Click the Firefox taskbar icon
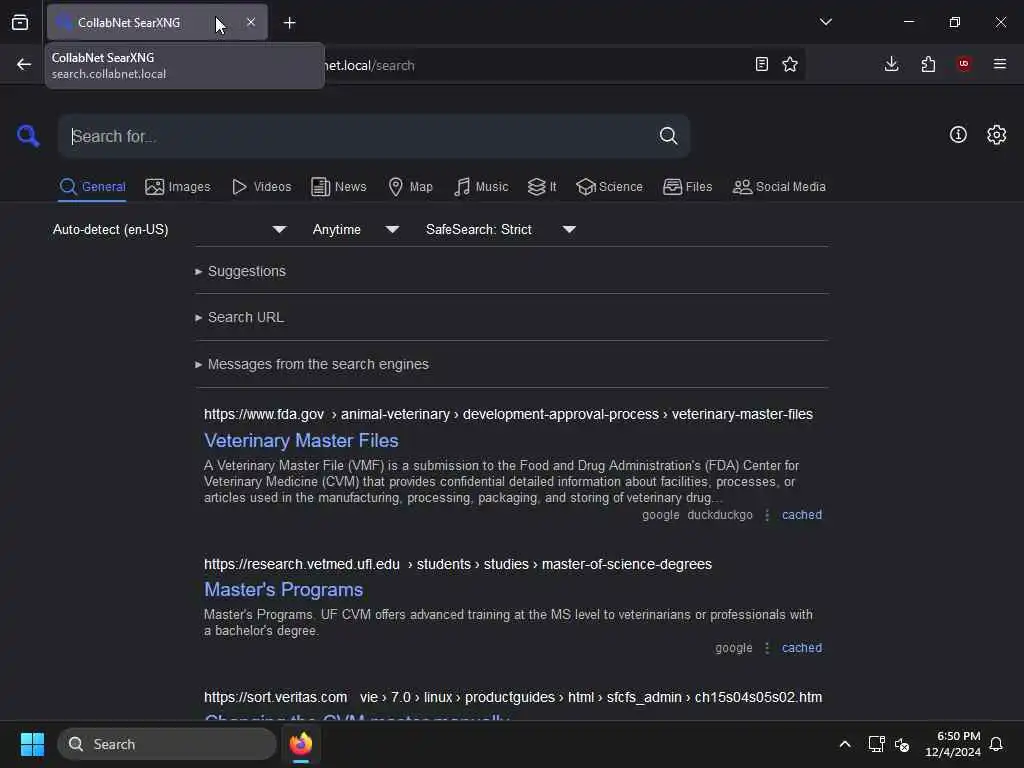 tap(301, 744)
